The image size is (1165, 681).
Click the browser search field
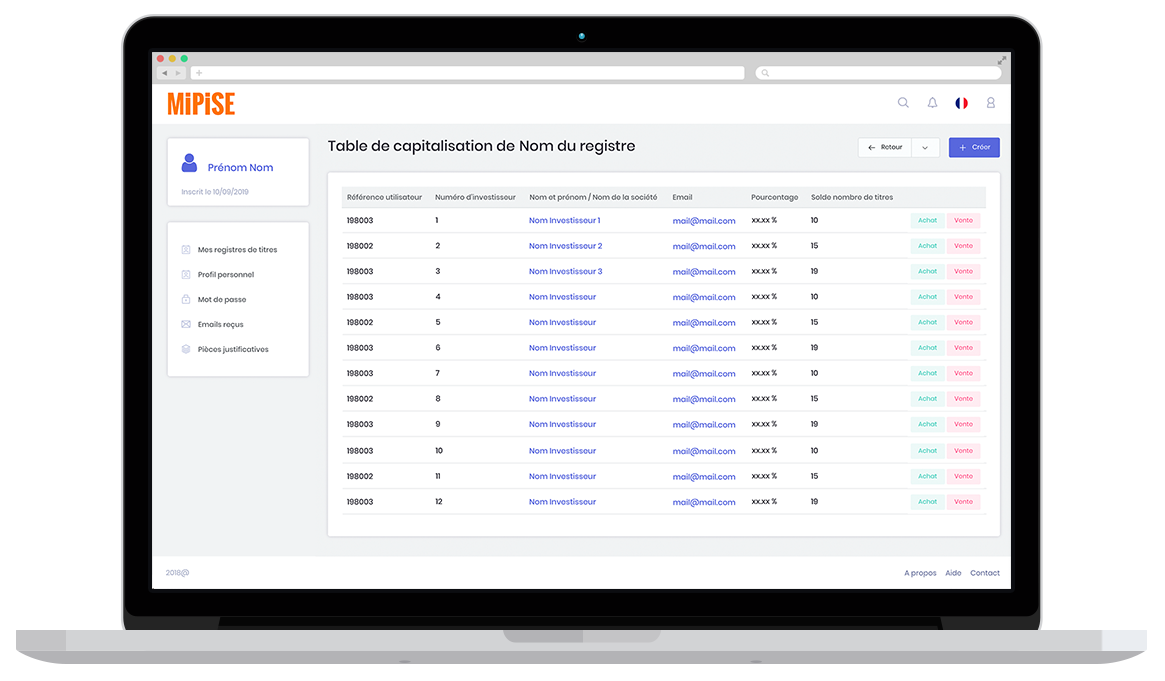pos(878,73)
